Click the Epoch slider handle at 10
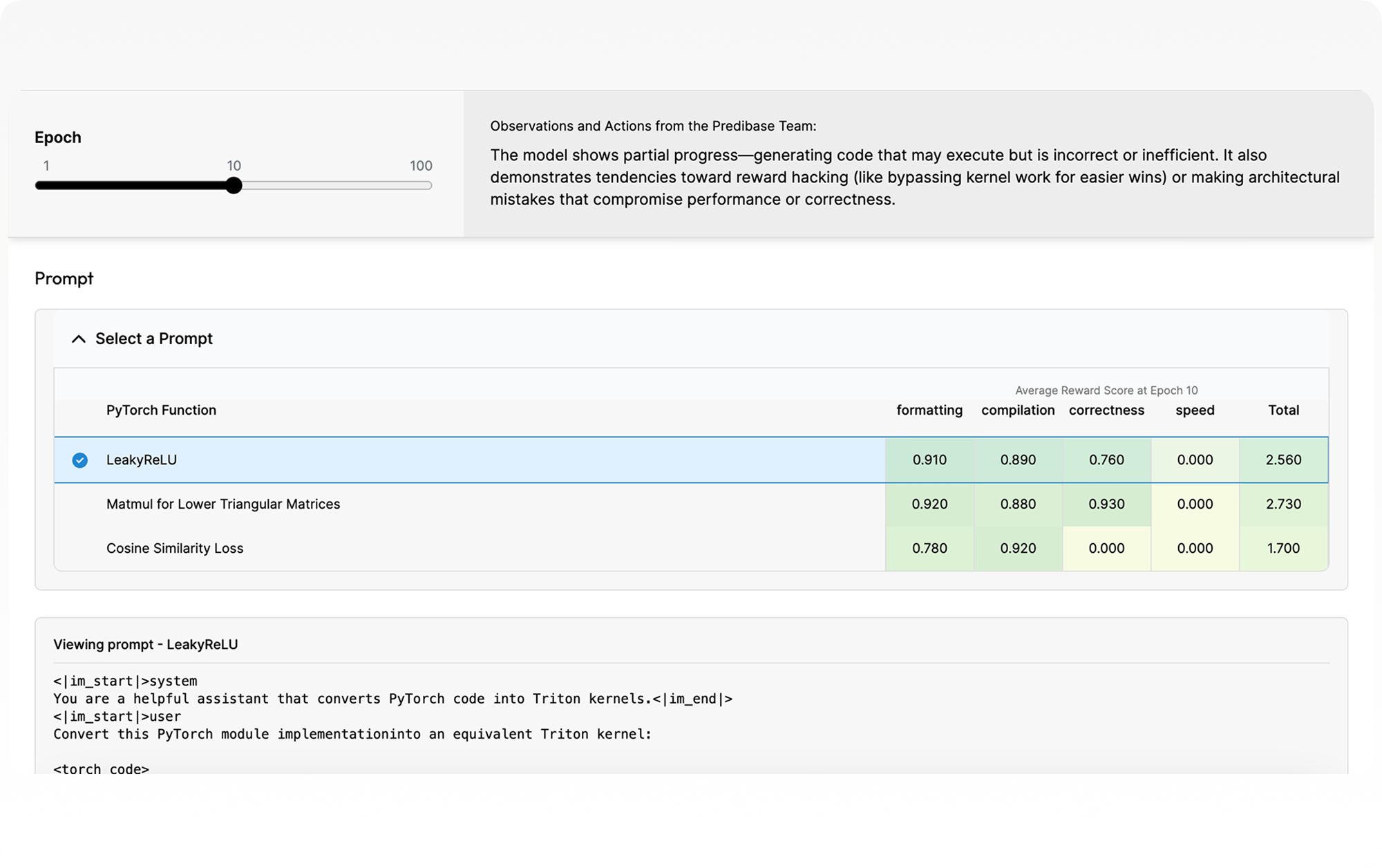The height and width of the screenshot is (868, 1382). 234,185
